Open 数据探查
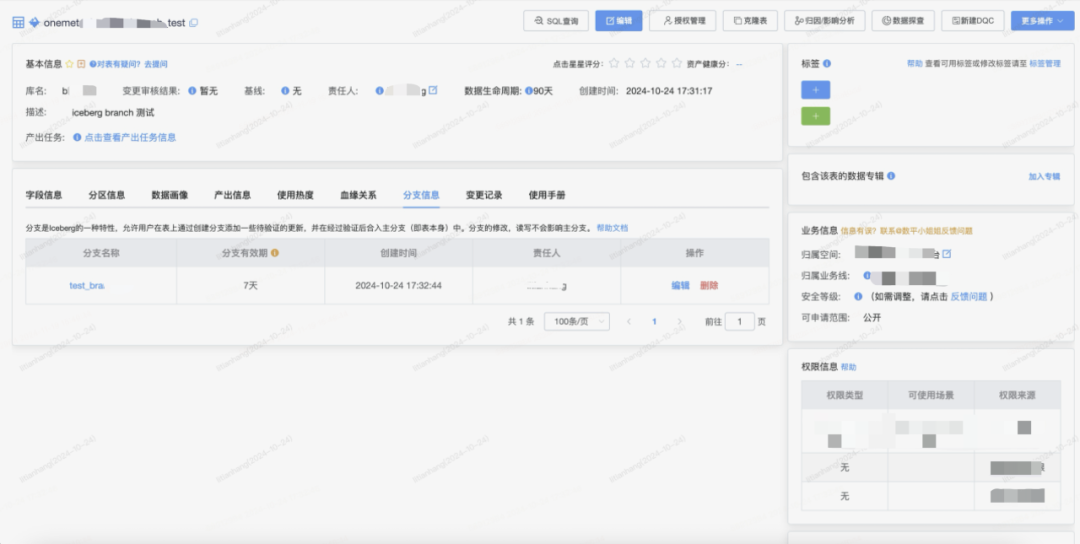The image size is (1080, 544). click(903, 21)
